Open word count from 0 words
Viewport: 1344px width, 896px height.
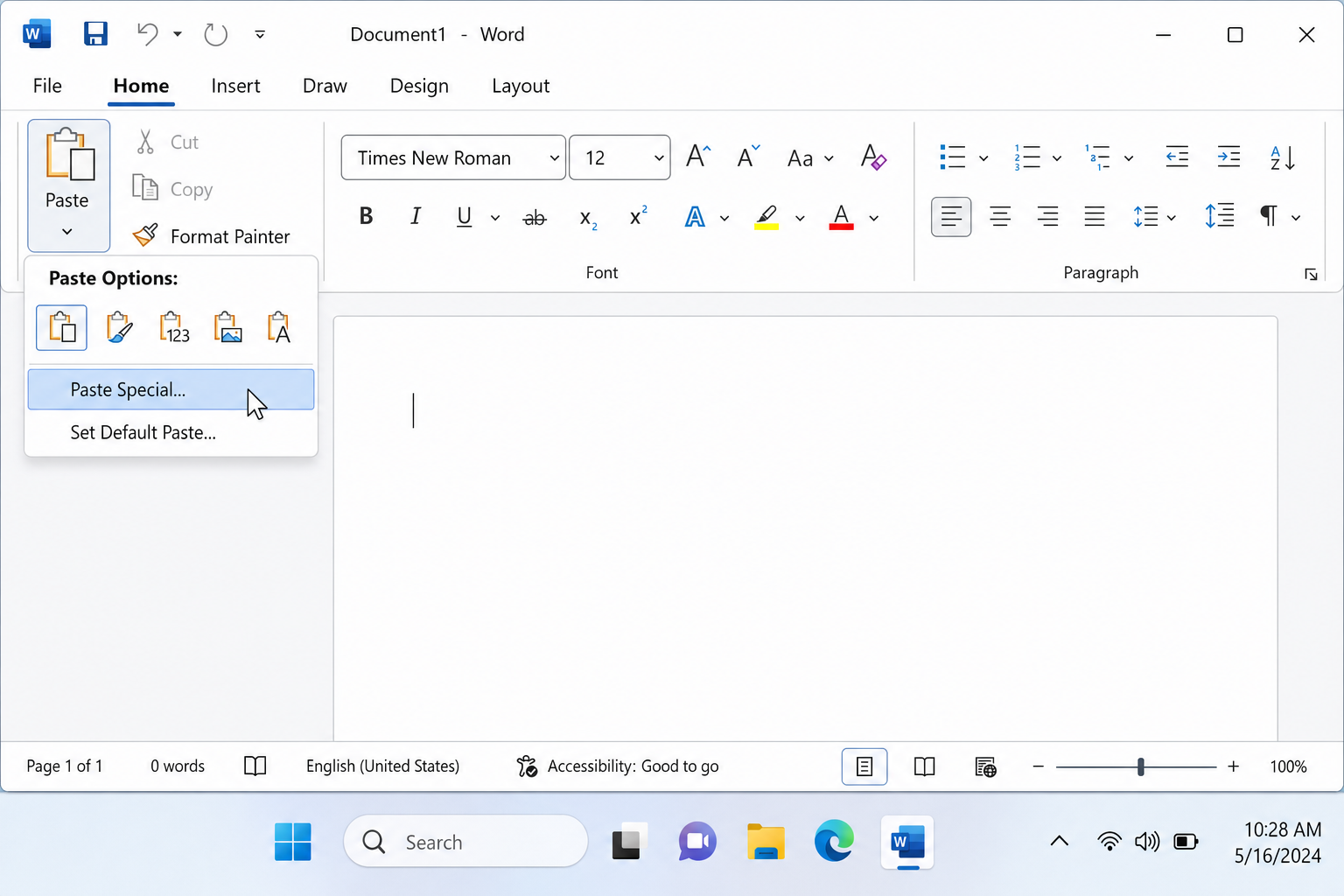(x=178, y=766)
